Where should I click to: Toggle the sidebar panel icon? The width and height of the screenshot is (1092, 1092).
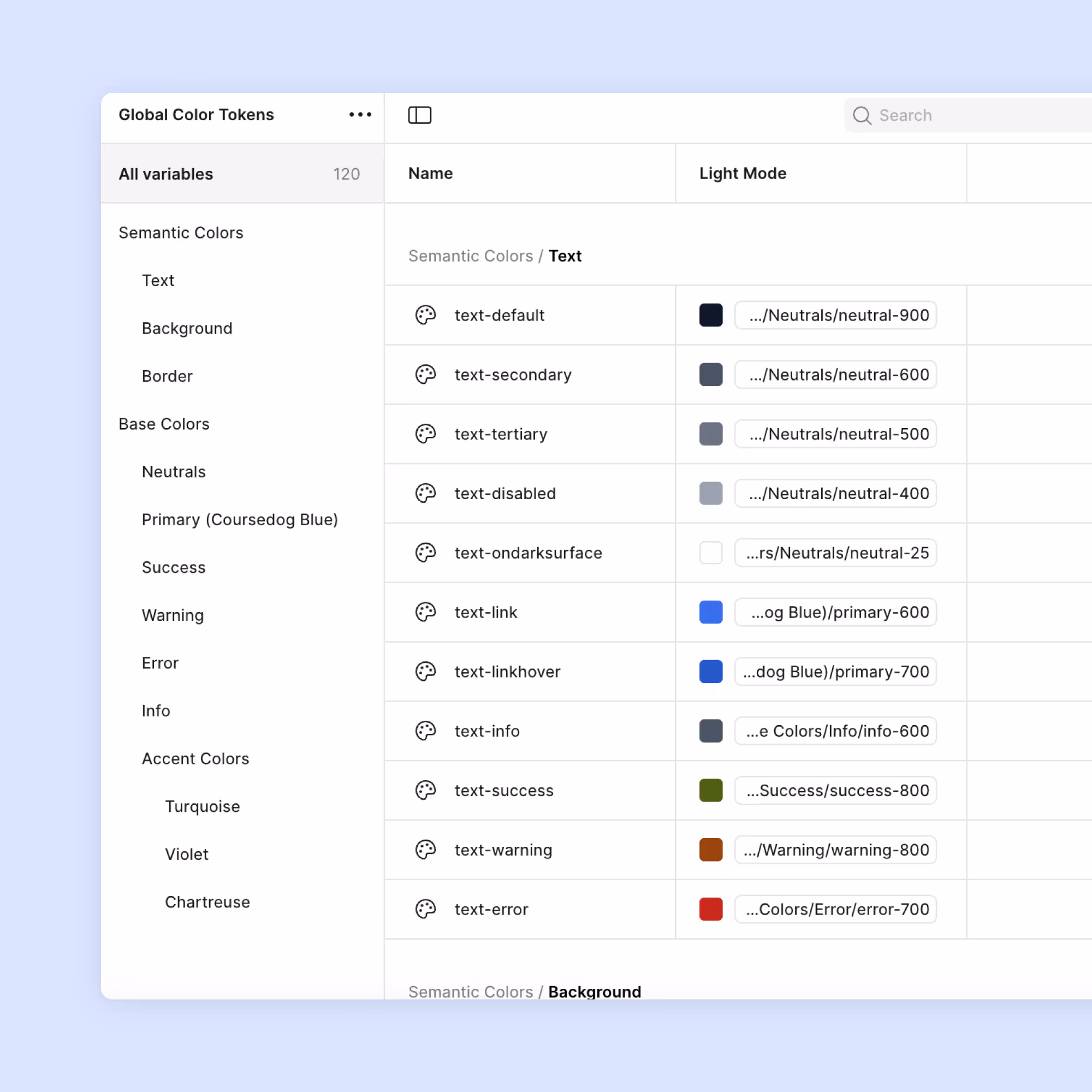[x=419, y=115]
